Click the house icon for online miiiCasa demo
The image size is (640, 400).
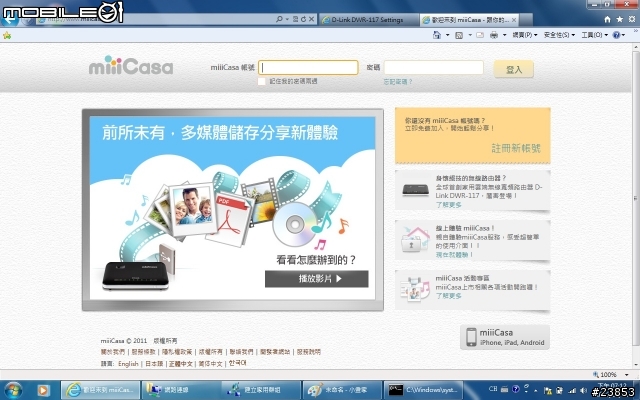(416, 240)
